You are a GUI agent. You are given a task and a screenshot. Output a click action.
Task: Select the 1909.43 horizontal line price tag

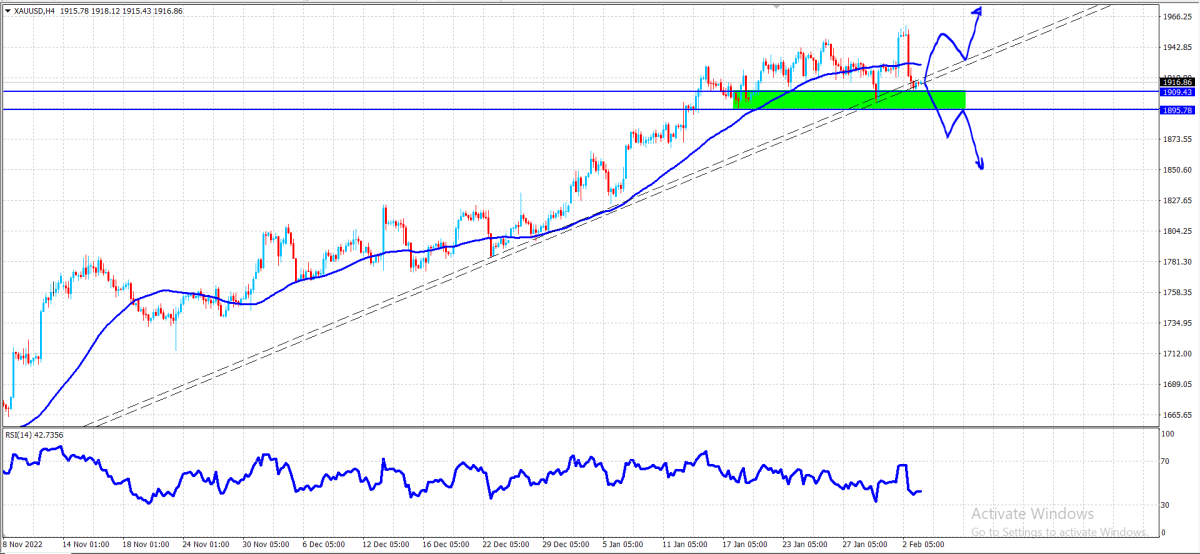(x=1176, y=91)
